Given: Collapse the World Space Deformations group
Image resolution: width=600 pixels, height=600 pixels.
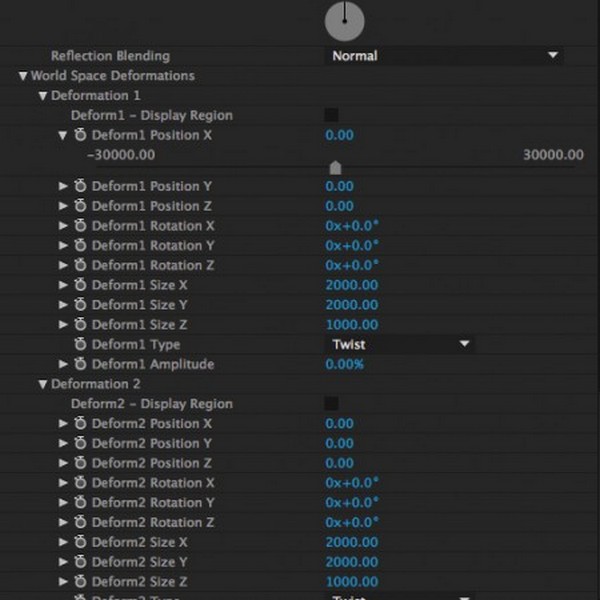Looking at the screenshot, I should pos(23,76).
